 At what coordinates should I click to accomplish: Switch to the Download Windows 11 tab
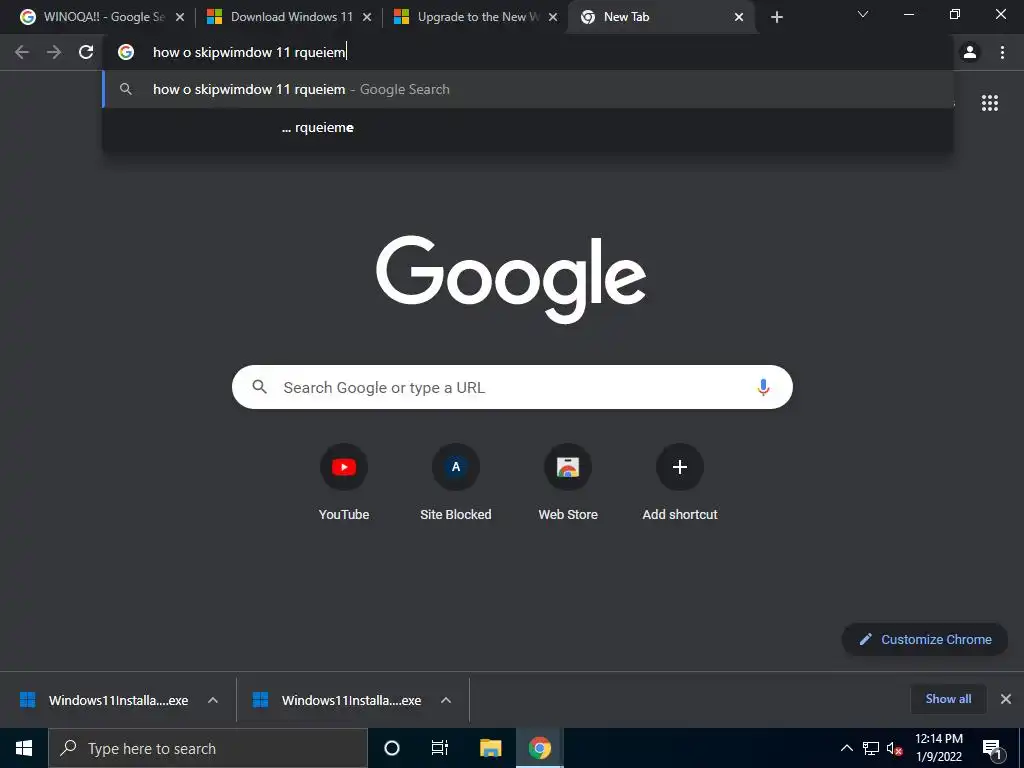[287, 17]
